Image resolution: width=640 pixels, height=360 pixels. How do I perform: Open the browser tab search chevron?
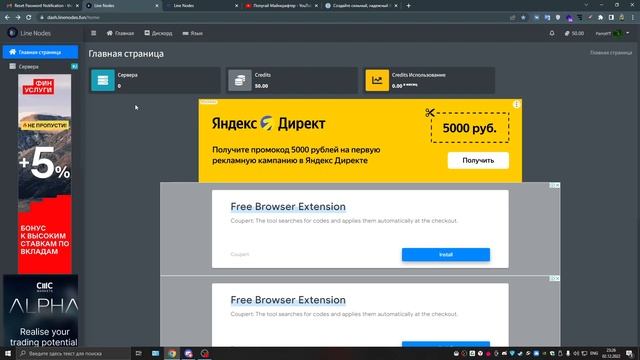point(587,5)
